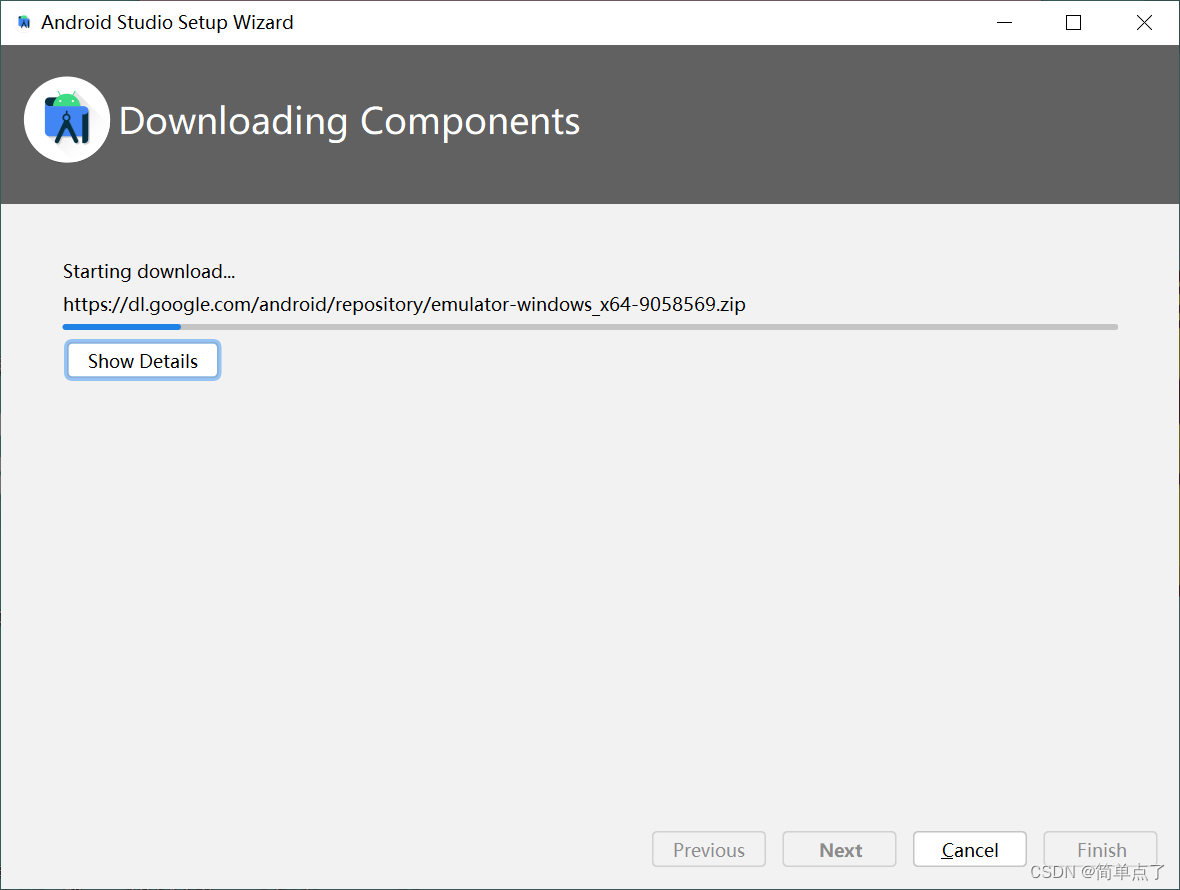Click the Next button
The width and height of the screenshot is (1180, 890).
[839, 849]
